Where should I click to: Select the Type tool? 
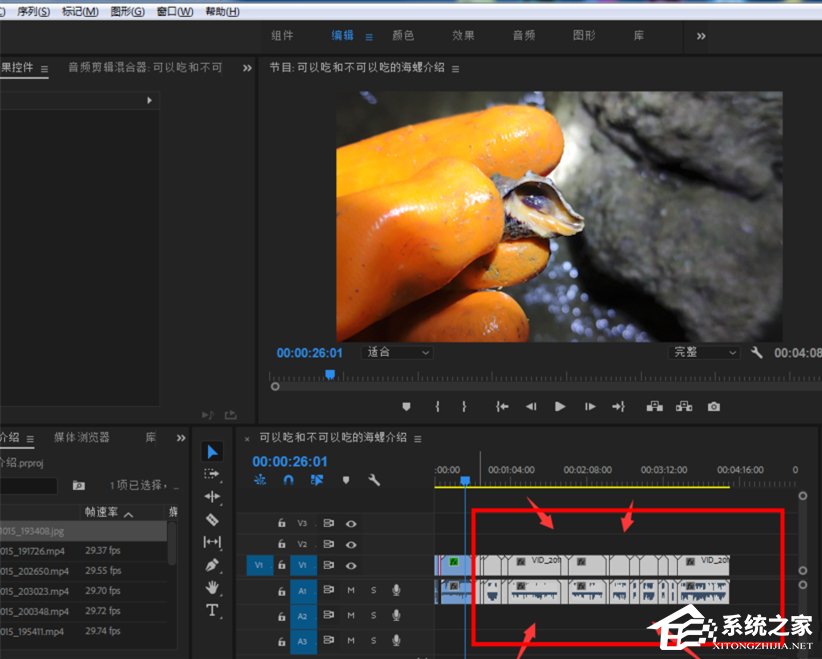click(212, 610)
